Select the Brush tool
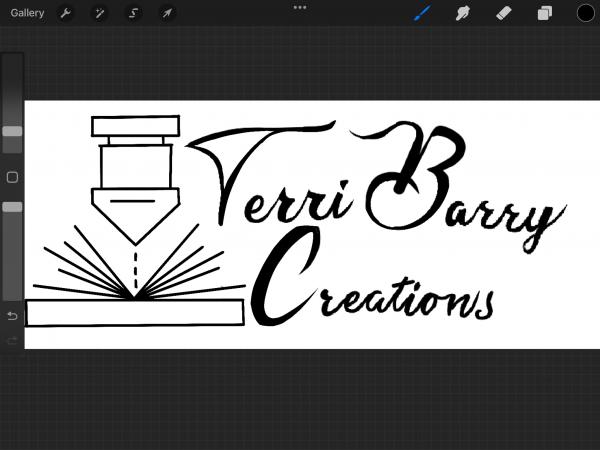Viewport: 600px width, 450px height. point(422,13)
